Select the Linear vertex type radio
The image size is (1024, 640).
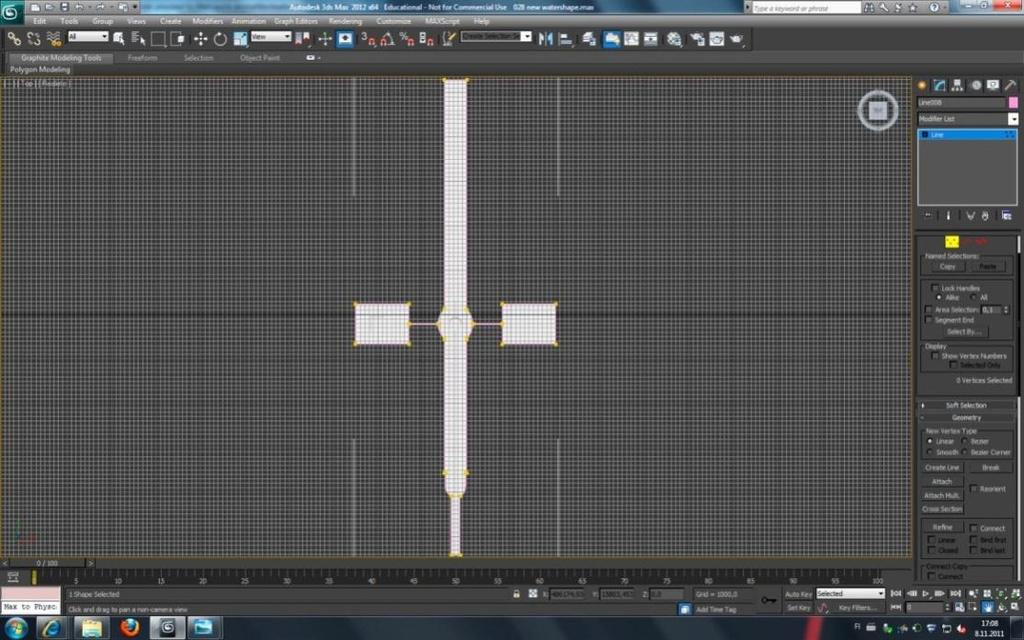tap(930, 441)
